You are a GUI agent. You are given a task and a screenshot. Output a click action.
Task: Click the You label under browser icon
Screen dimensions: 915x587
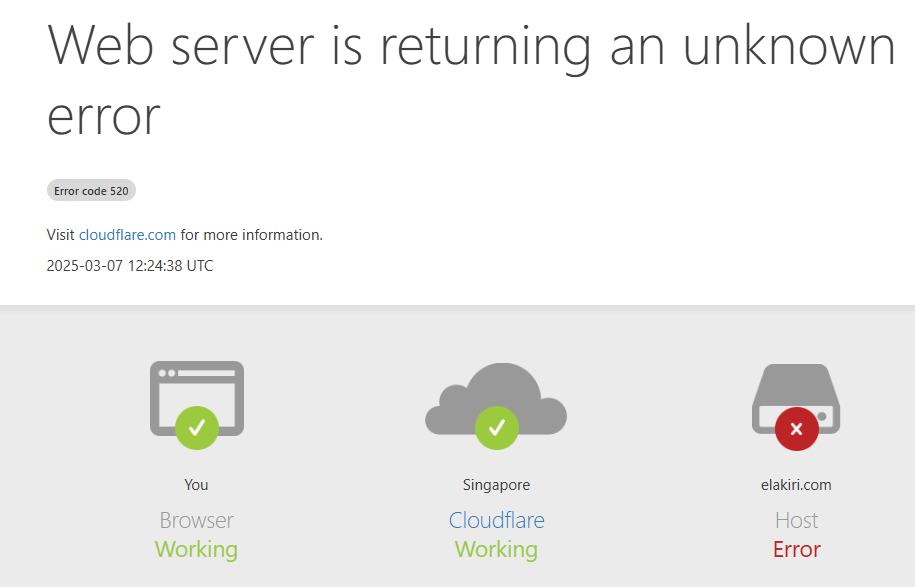tap(196, 485)
